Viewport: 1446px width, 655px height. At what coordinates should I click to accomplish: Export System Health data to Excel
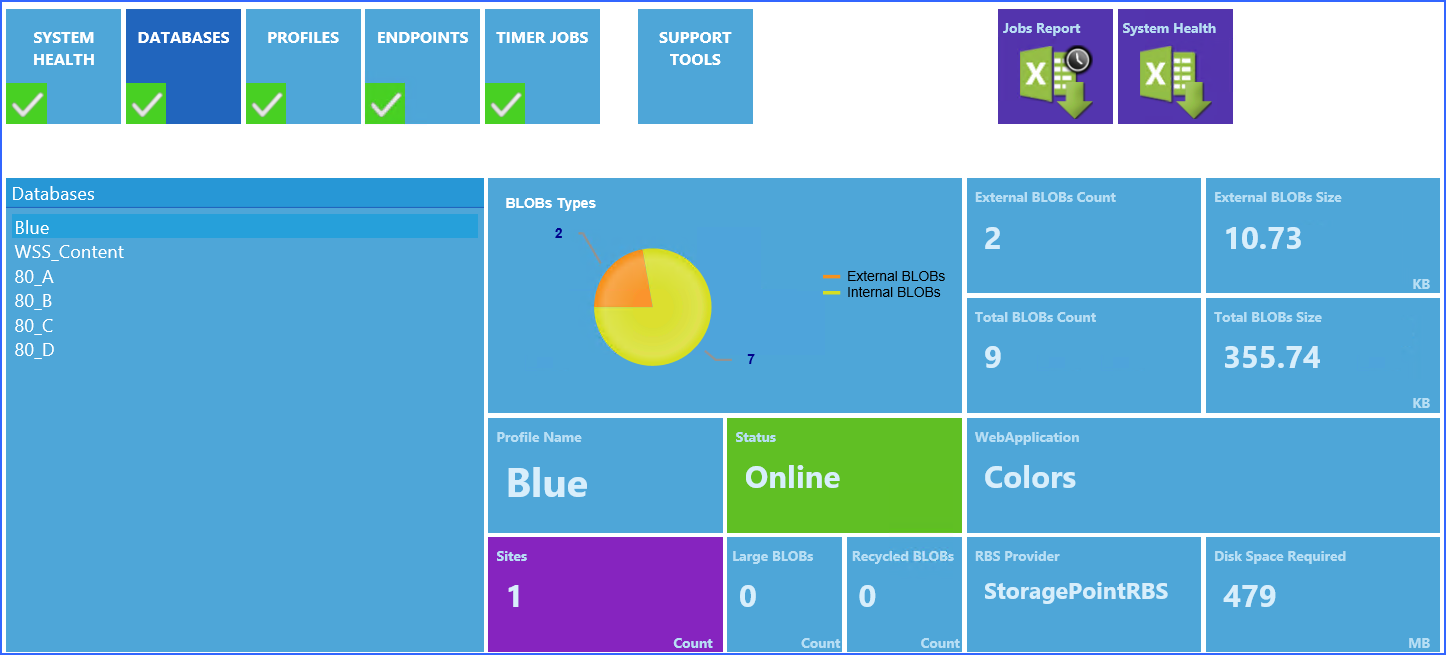pyautogui.click(x=1175, y=67)
